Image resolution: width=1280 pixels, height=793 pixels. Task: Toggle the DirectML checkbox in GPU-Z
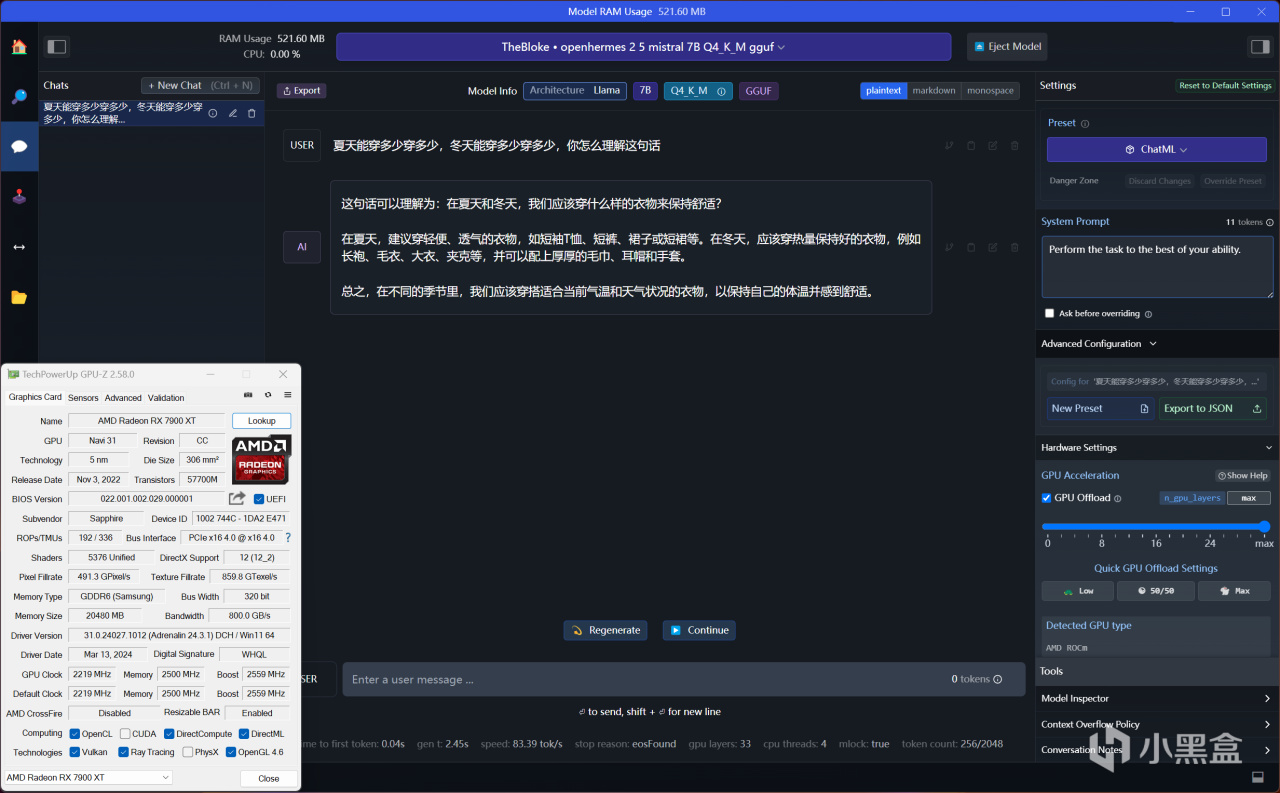[243, 734]
